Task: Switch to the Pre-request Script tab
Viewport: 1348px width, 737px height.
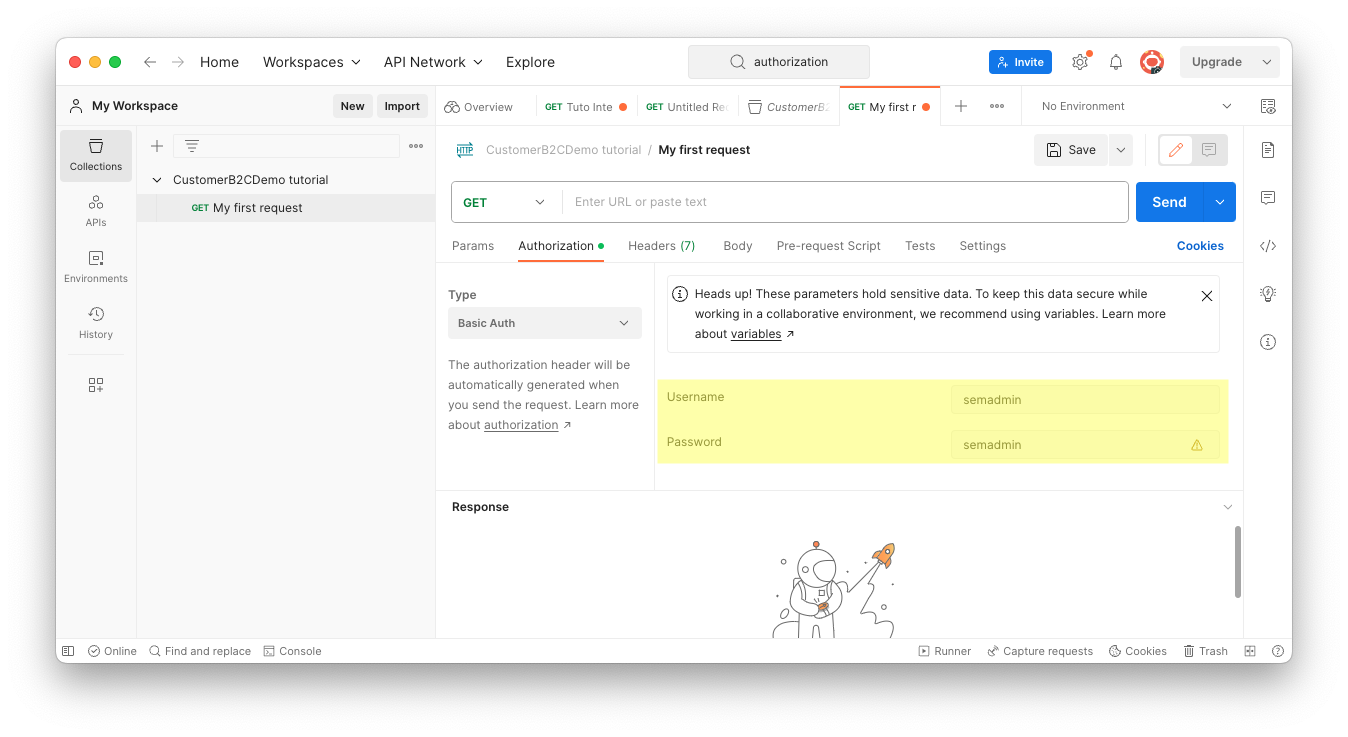Action: [829, 246]
